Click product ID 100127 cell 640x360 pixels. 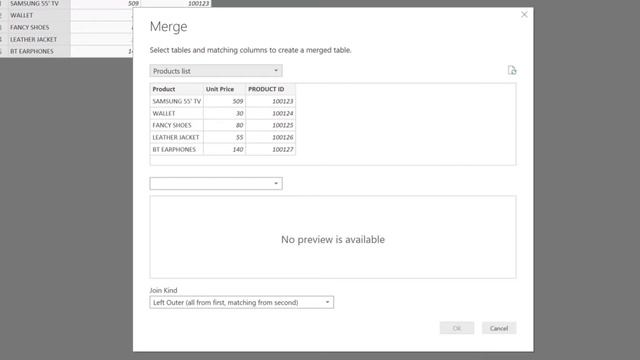[x=271, y=149]
